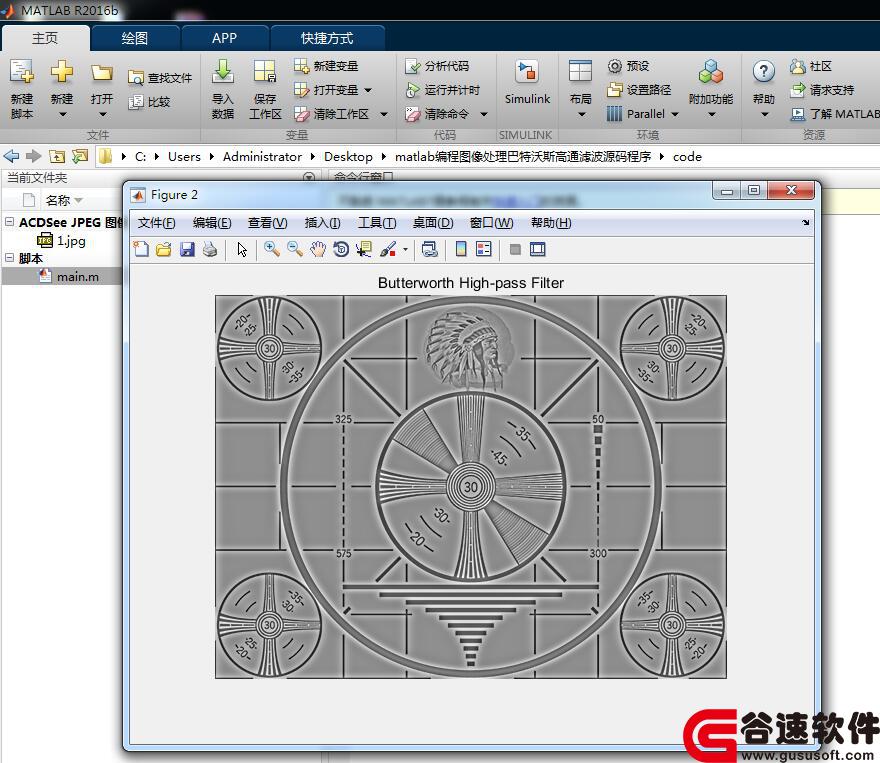This screenshot has width=880, height=763.
Task: Click the Run and Time (运行并计时) icon
Action: tap(412, 90)
